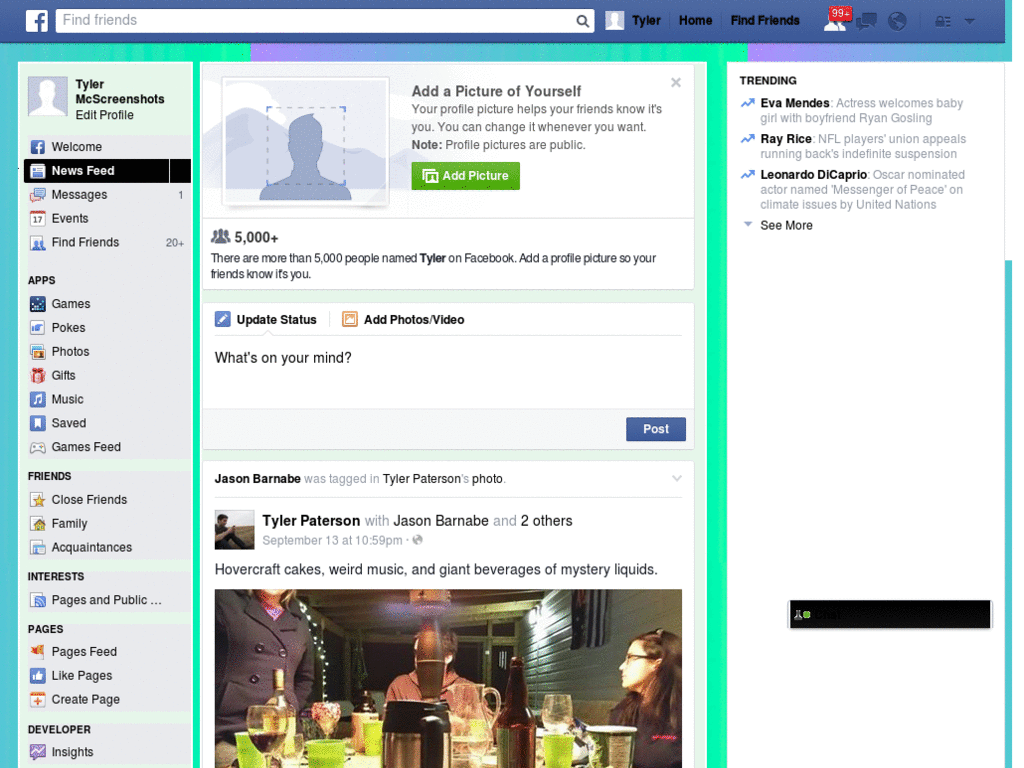Click Tyler Paterson's name on the post
The width and height of the screenshot is (1024, 768).
[311, 521]
